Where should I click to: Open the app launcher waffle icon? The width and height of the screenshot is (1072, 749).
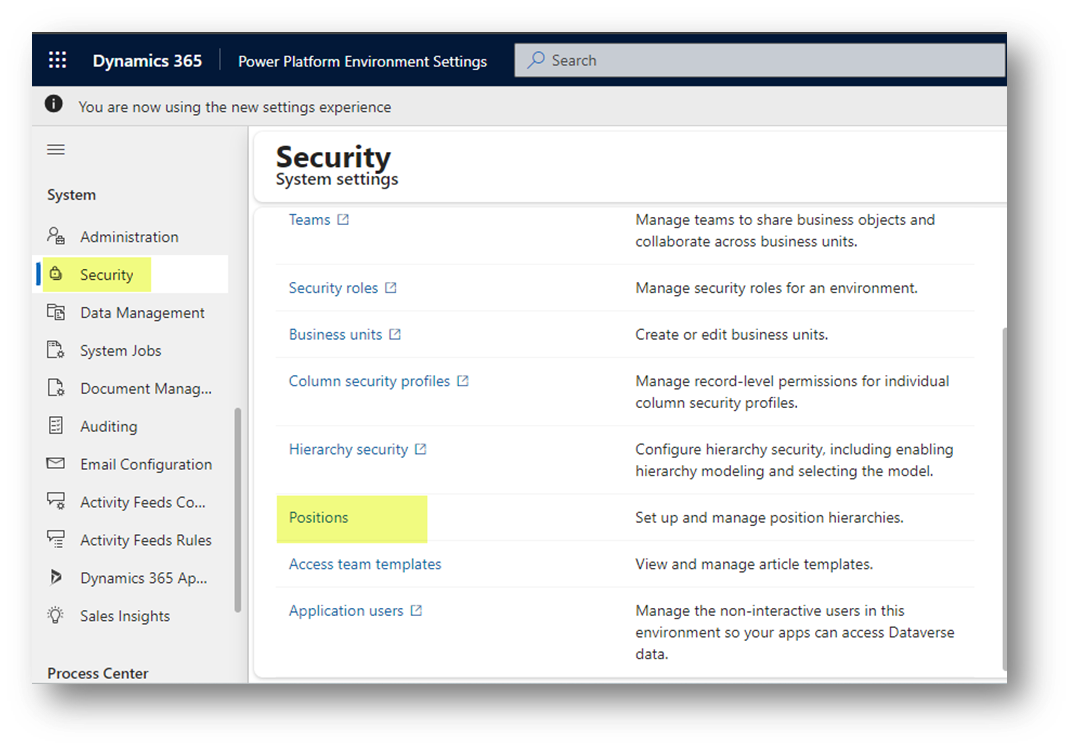[x=57, y=60]
